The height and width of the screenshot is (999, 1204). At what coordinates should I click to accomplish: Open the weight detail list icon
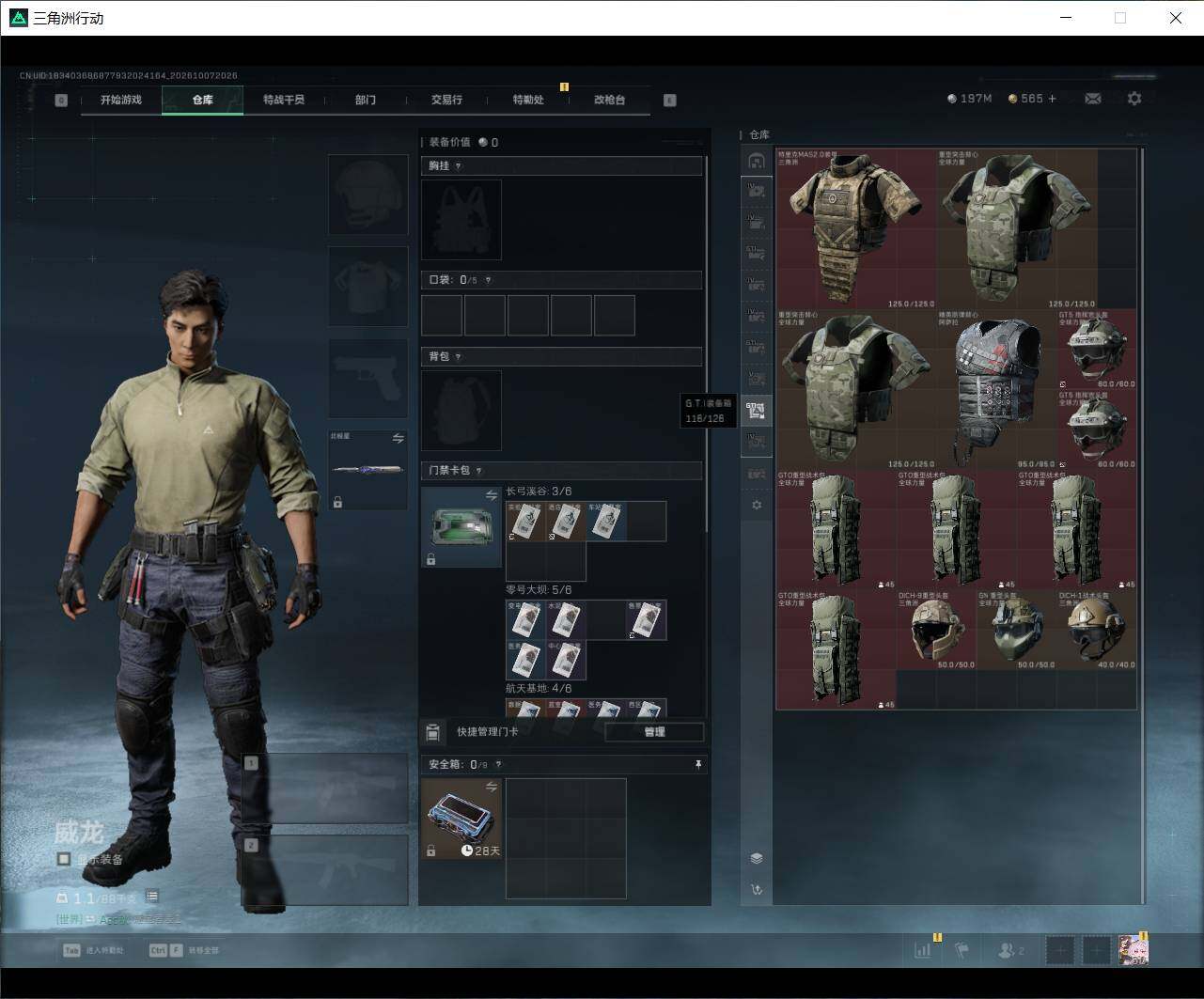coord(152,897)
